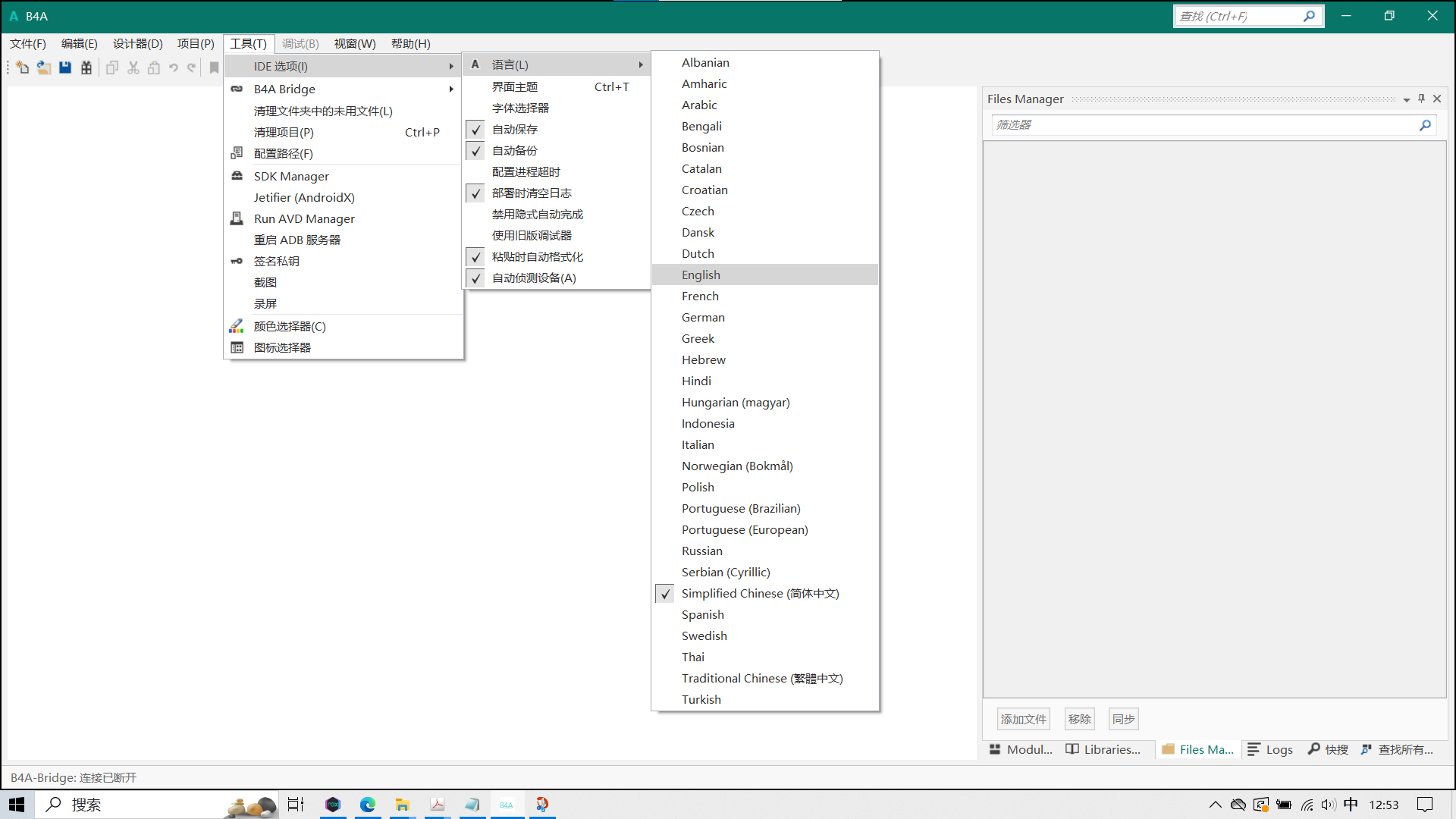Expand the 语言(L) language submenu
Image resolution: width=1456 pixels, height=819 pixels.
557,65
